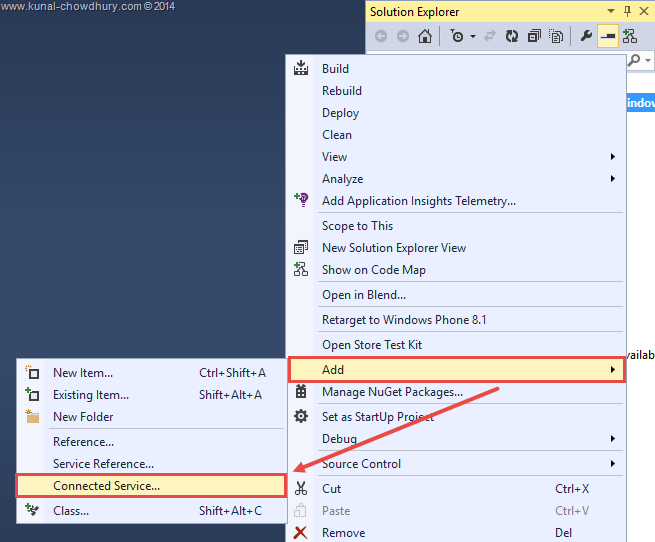The image size is (655, 542).
Task: Click the View Code Map toolbar icon
Action: [630, 36]
